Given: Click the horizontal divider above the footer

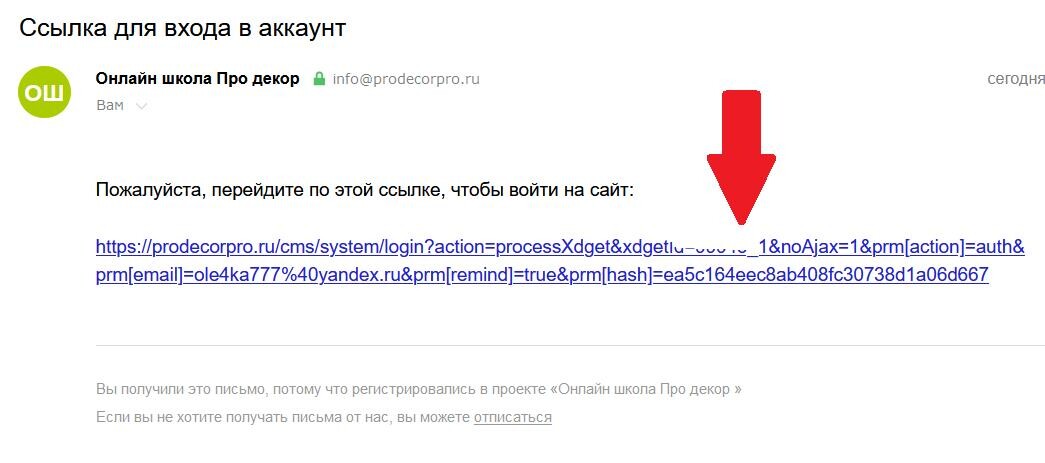Looking at the screenshot, I should click(x=570, y=346).
